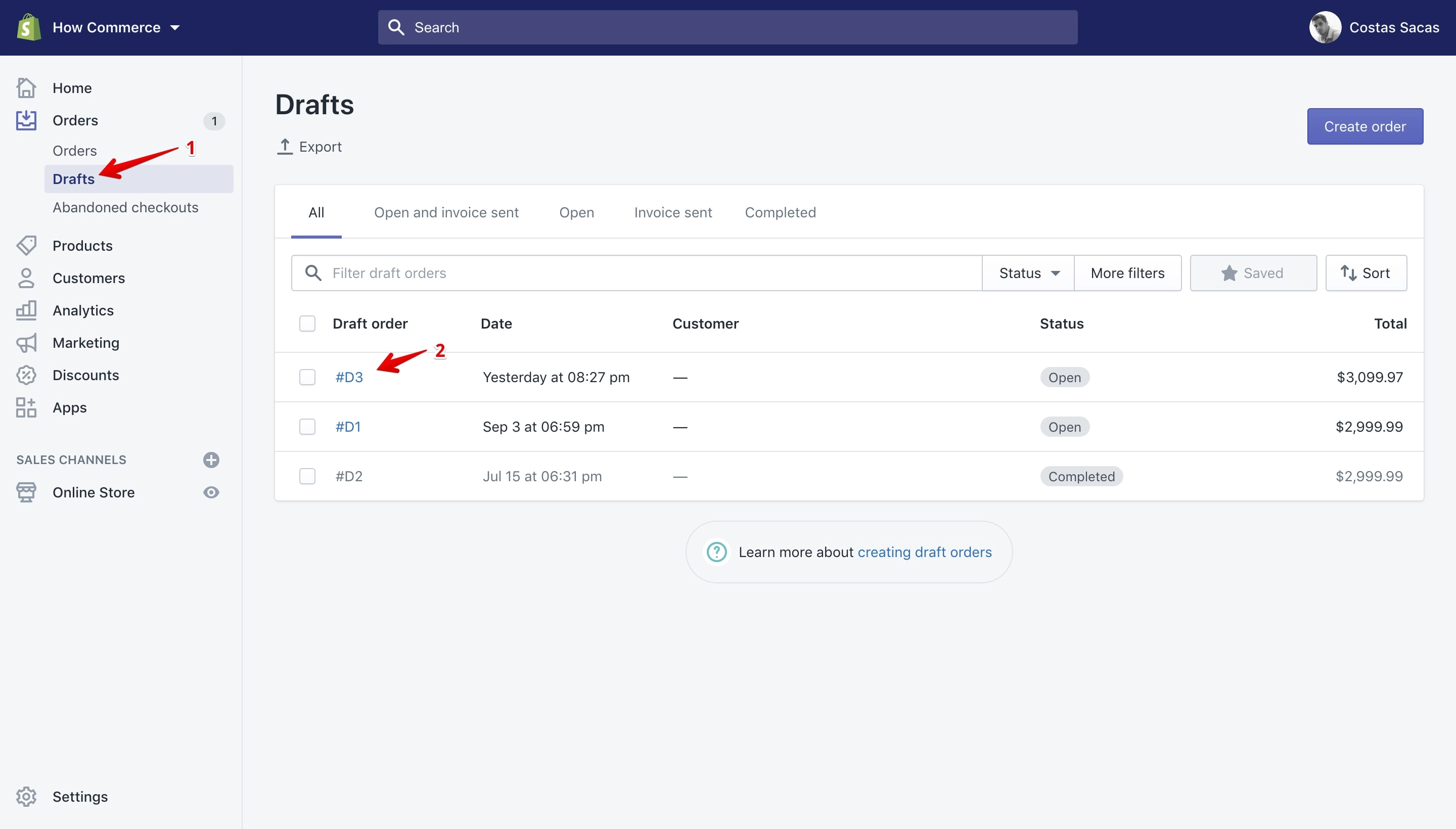View Online Store using the eye icon
This screenshot has width=1456, height=829.
tap(211, 492)
